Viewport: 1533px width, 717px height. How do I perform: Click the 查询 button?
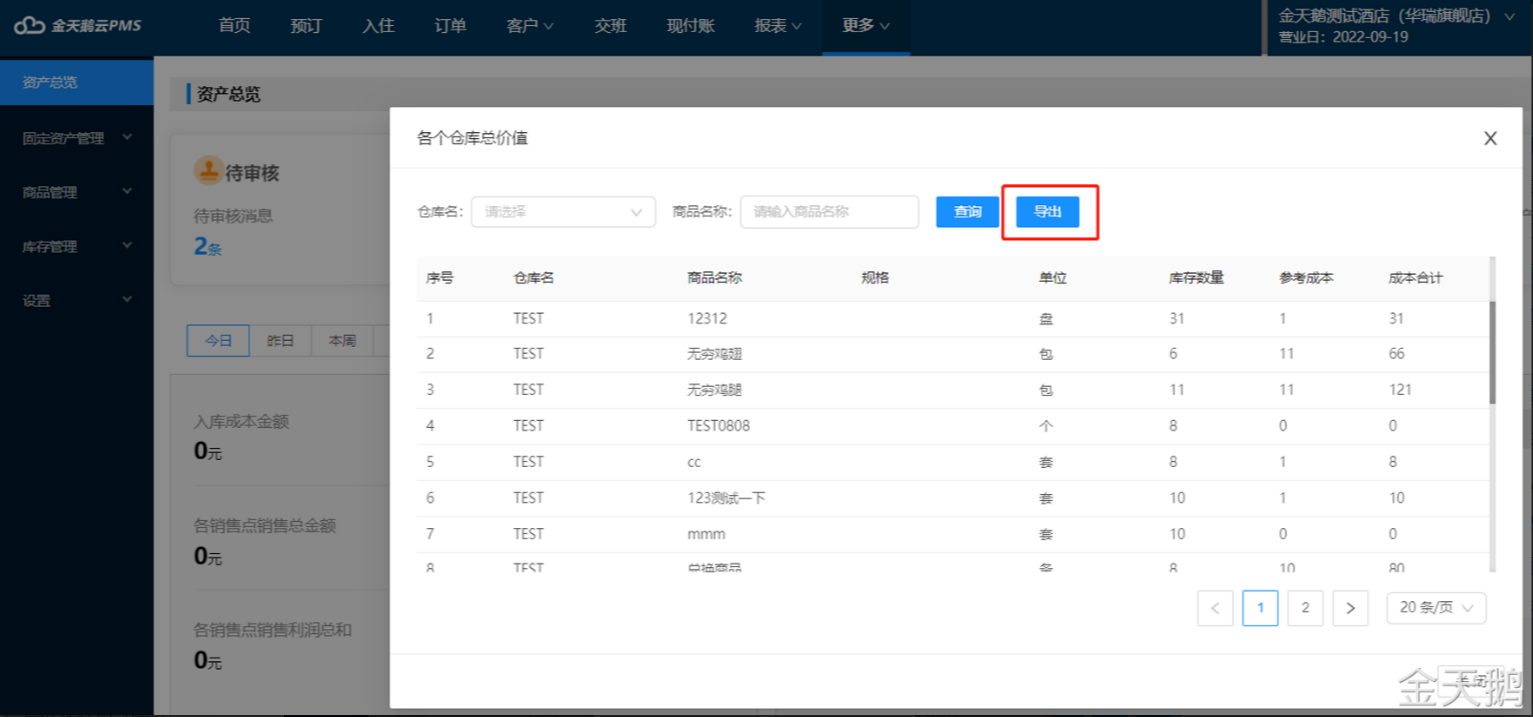pos(967,212)
